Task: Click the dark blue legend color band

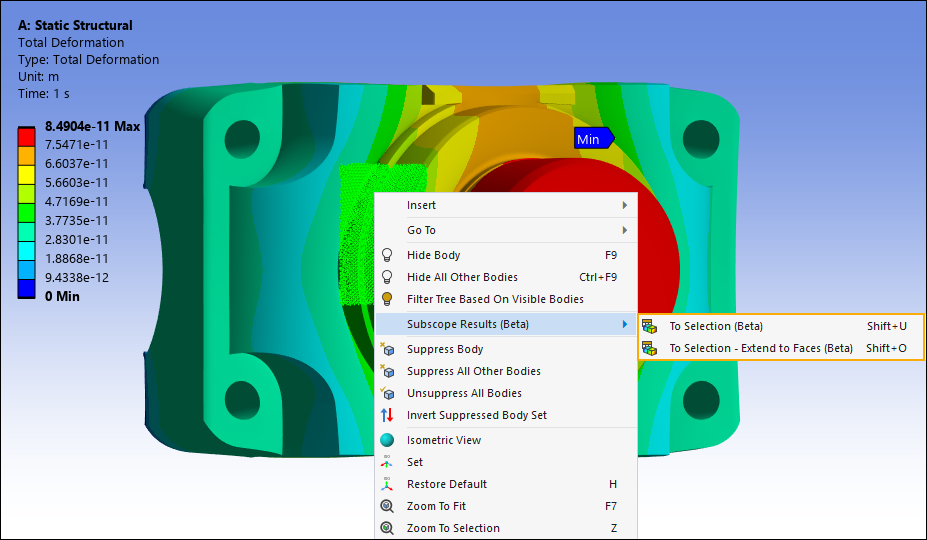Action: (x=27, y=289)
